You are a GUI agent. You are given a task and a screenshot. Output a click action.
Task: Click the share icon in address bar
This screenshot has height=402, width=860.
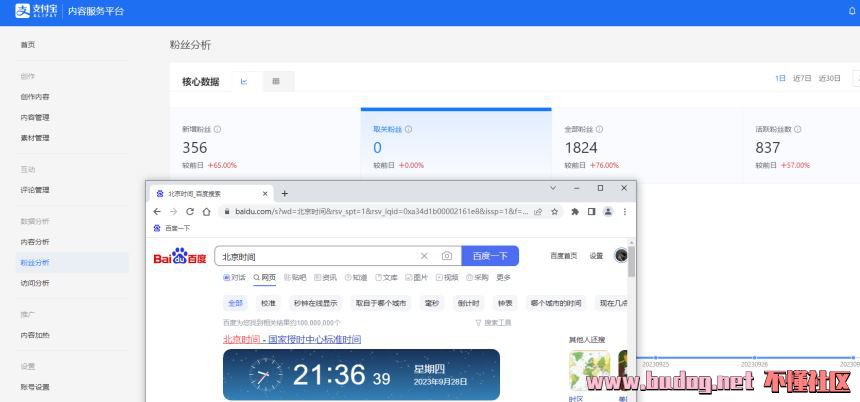pyautogui.click(x=539, y=212)
